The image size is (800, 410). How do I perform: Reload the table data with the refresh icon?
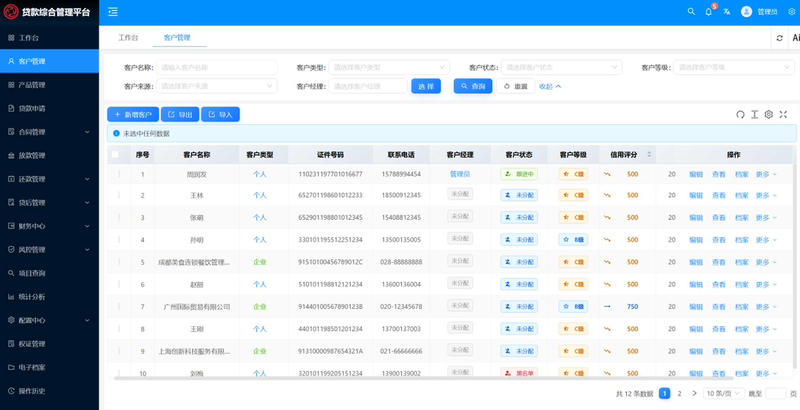740,114
